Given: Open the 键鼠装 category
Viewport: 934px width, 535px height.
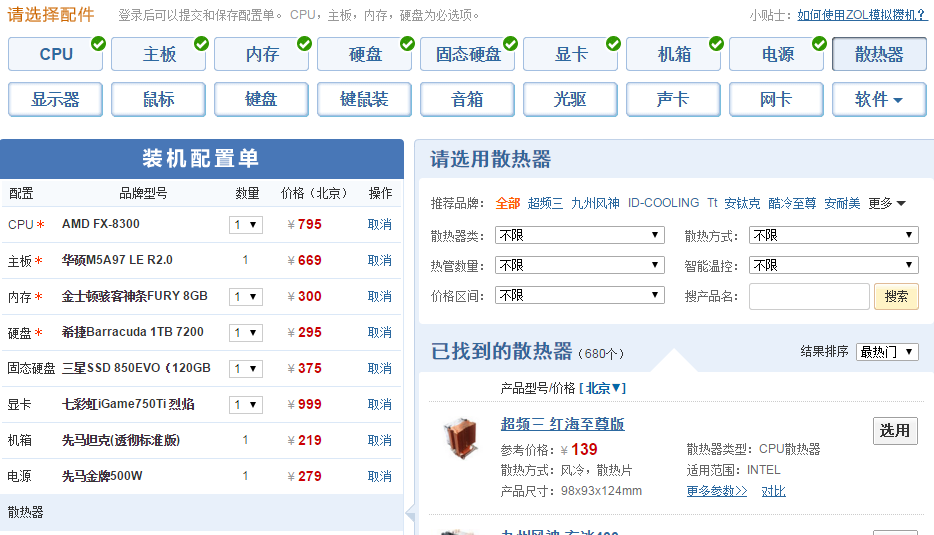Looking at the screenshot, I should pos(365,99).
